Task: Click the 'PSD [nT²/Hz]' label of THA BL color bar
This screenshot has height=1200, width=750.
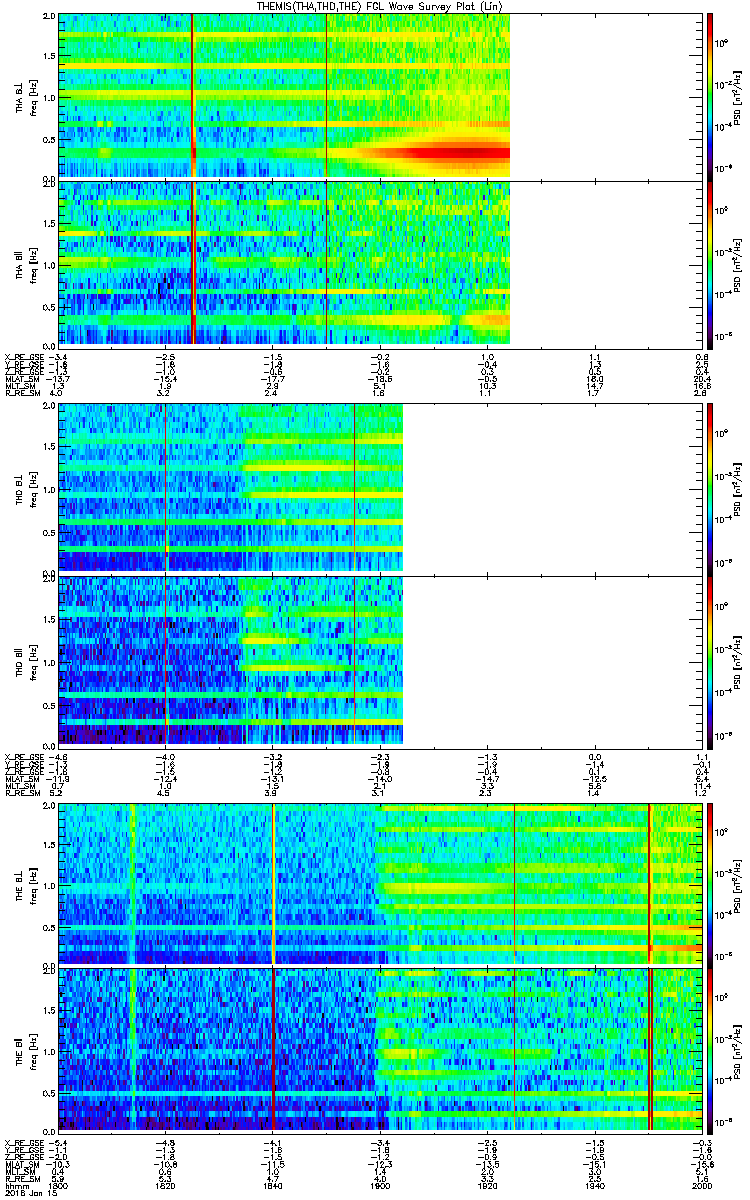Action: (x=738, y=96)
